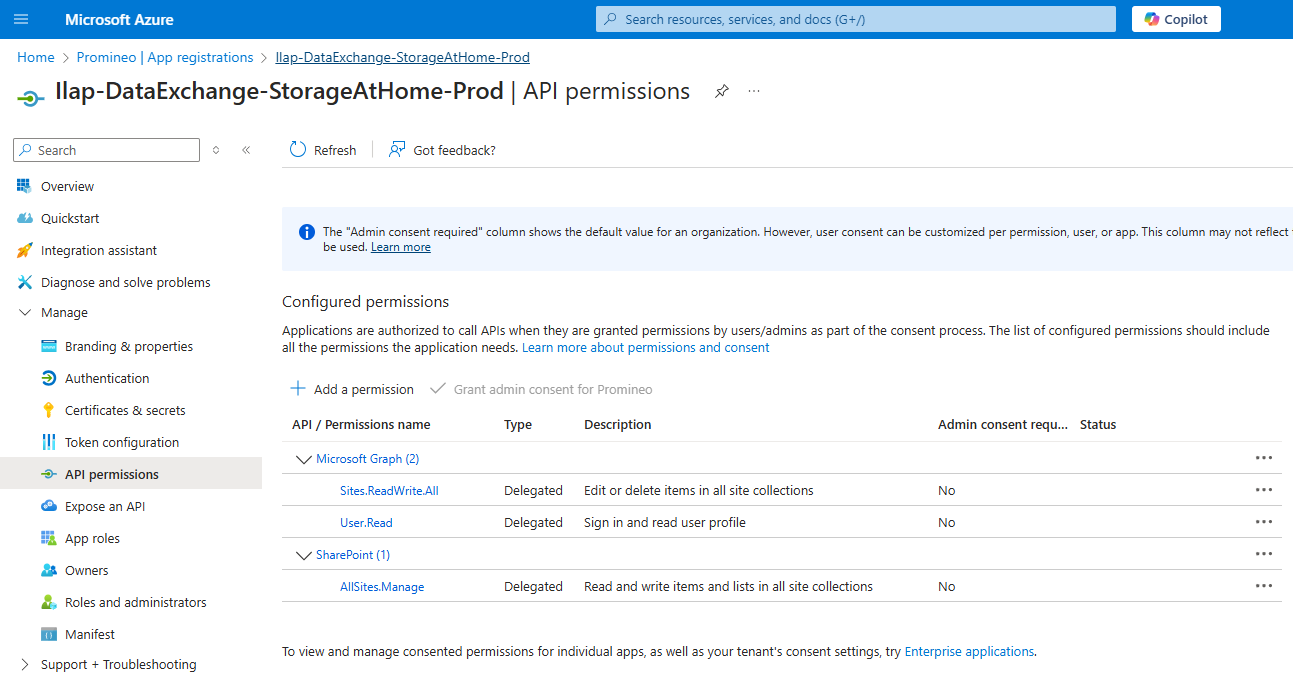Pin the API permissions blade
The width and height of the screenshot is (1293, 681).
click(721, 91)
